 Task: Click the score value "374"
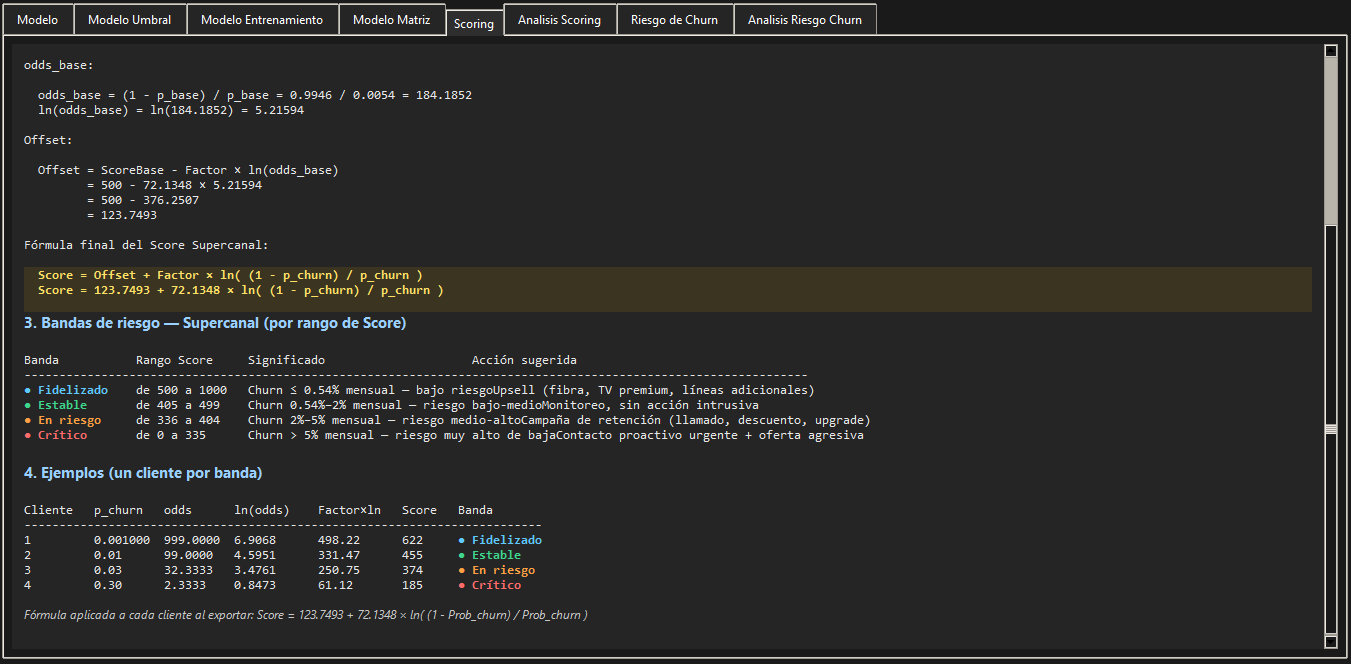(x=412, y=570)
